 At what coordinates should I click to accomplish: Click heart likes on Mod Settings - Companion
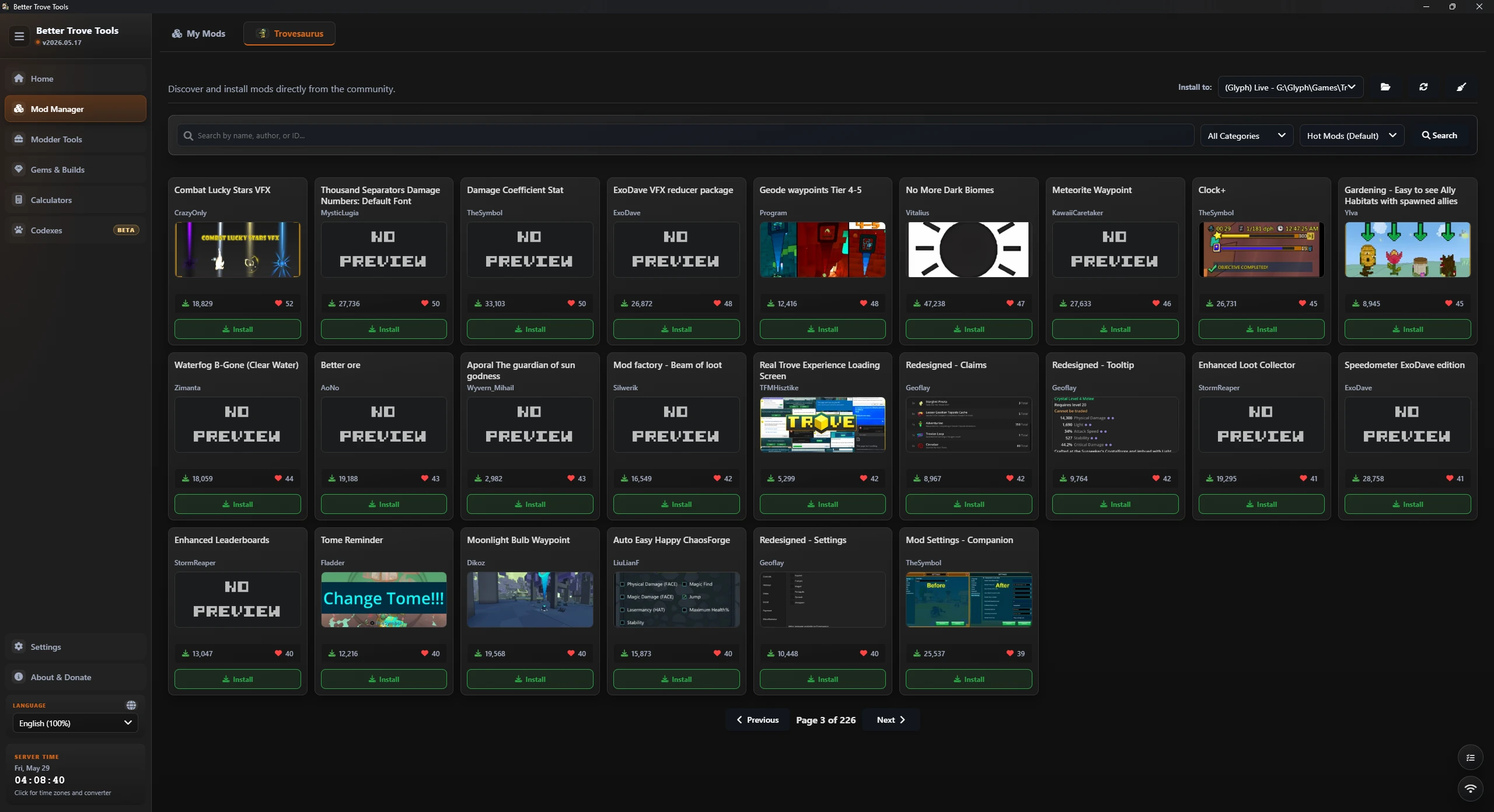coord(1015,653)
